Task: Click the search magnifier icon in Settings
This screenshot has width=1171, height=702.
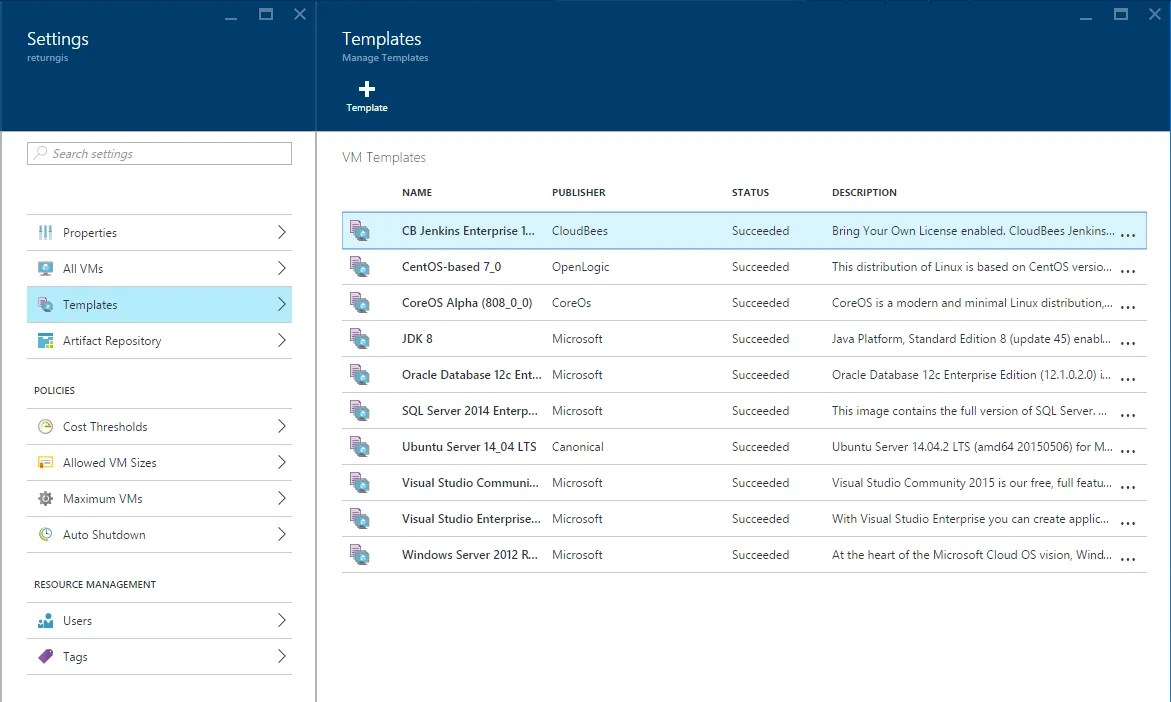Action: [40, 153]
